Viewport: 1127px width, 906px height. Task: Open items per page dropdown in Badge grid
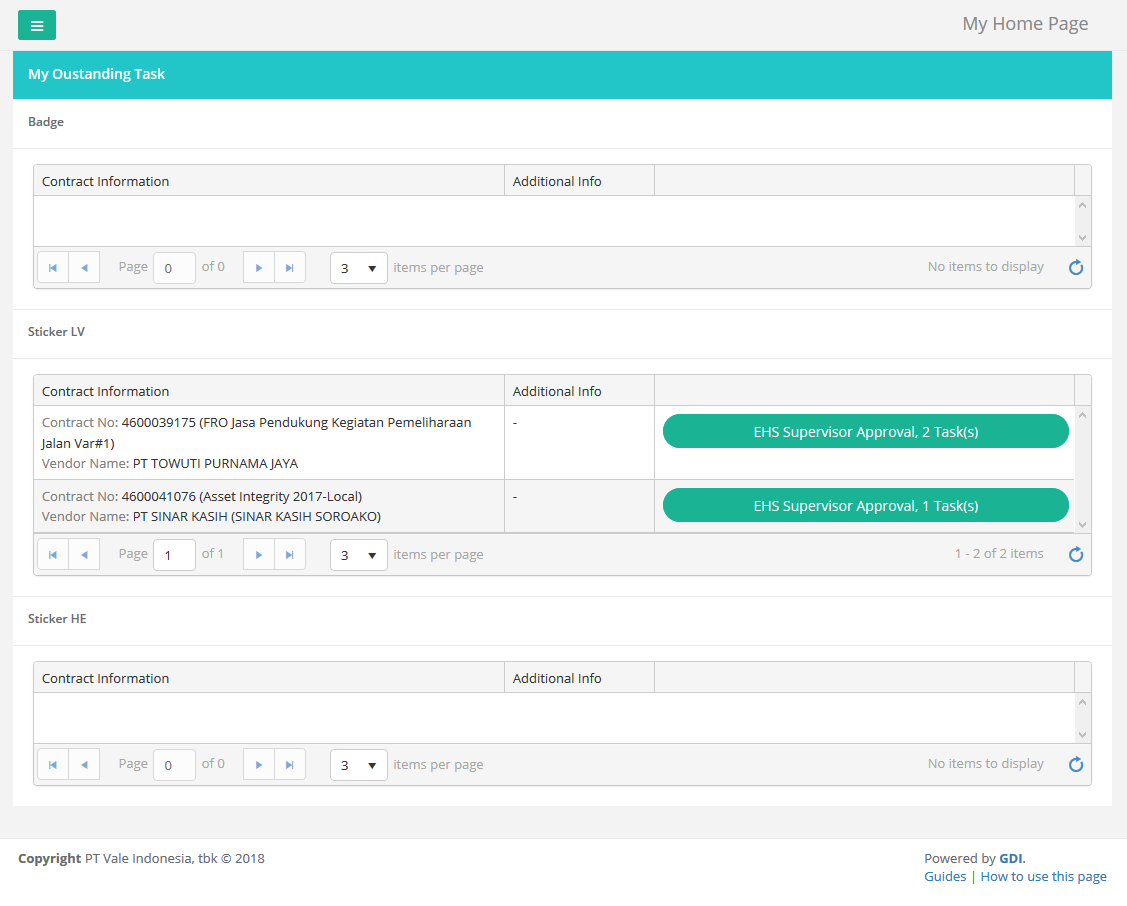click(x=359, y=268)
